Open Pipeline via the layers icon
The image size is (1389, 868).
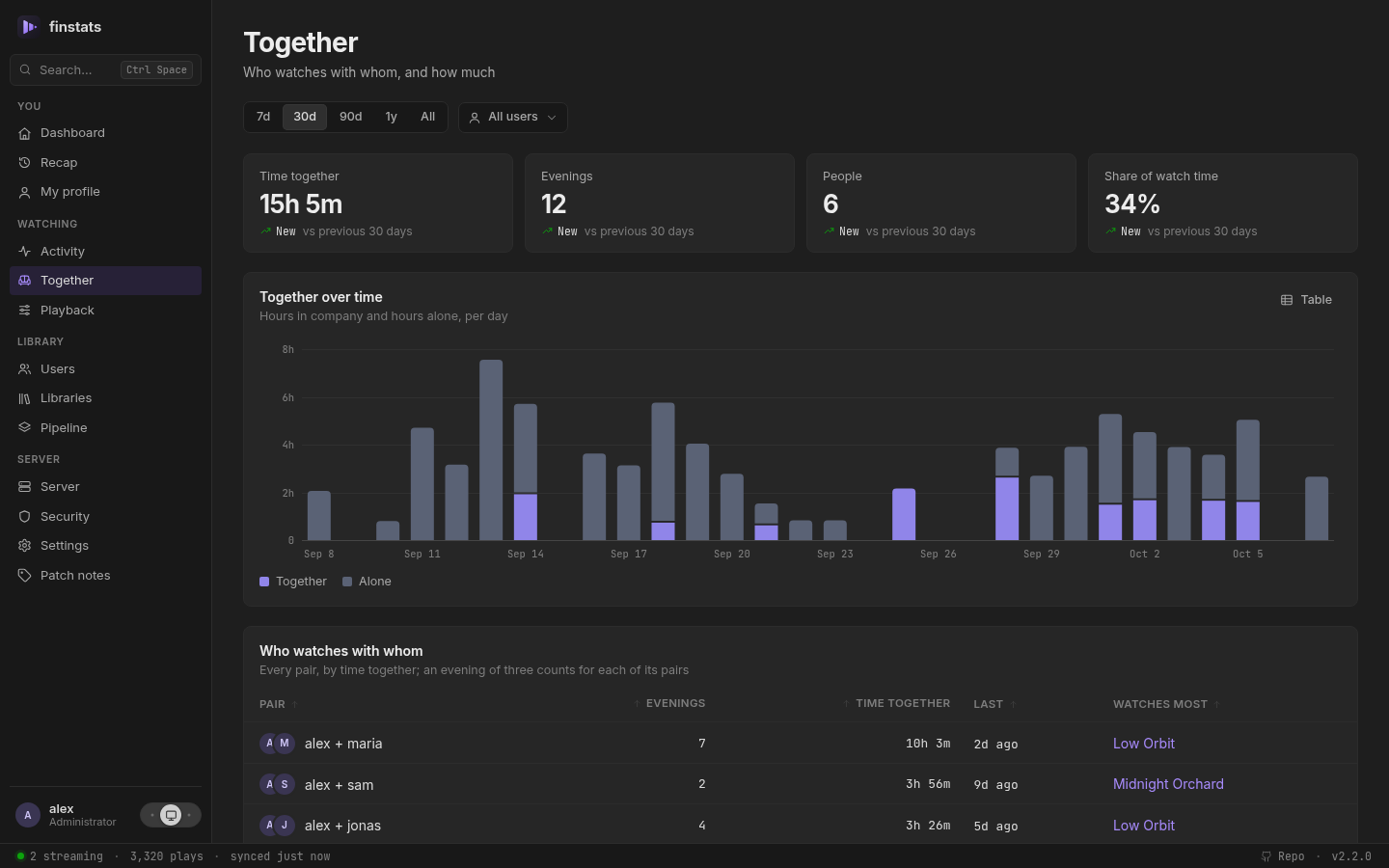25,428
